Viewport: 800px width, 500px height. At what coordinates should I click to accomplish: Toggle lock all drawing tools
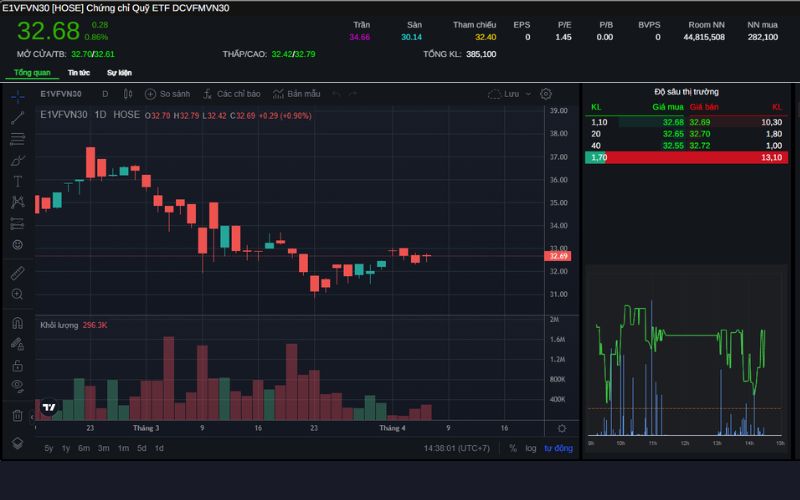click(x=17, y=365)
